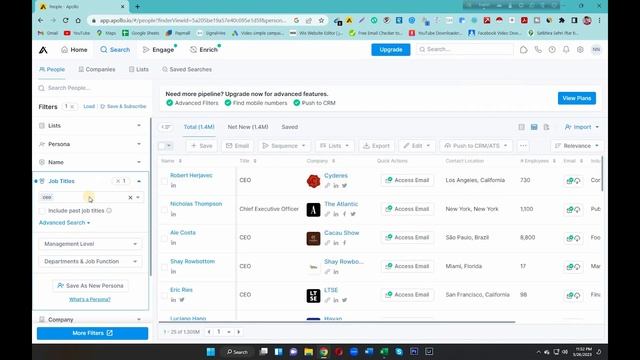Screen dimensions: 640x360
Task: Open the What's a Persona? link
Action: coord(90,300)
